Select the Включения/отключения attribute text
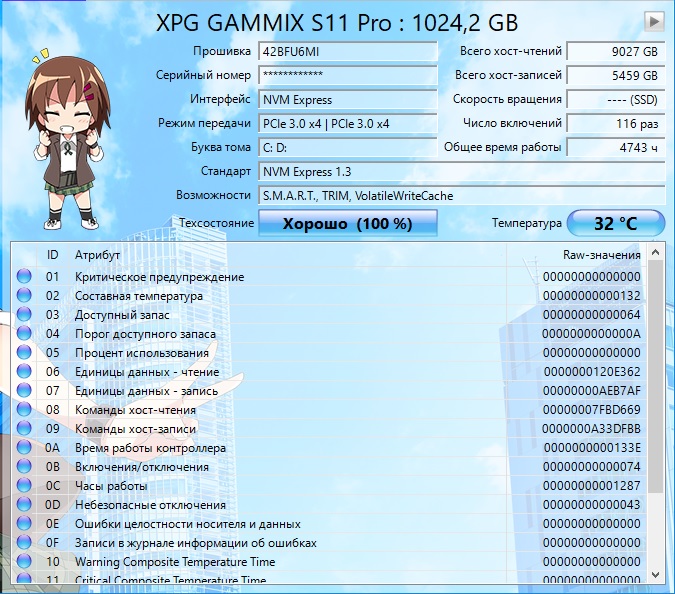Screen dimensions: 675x594 point(142,467)
